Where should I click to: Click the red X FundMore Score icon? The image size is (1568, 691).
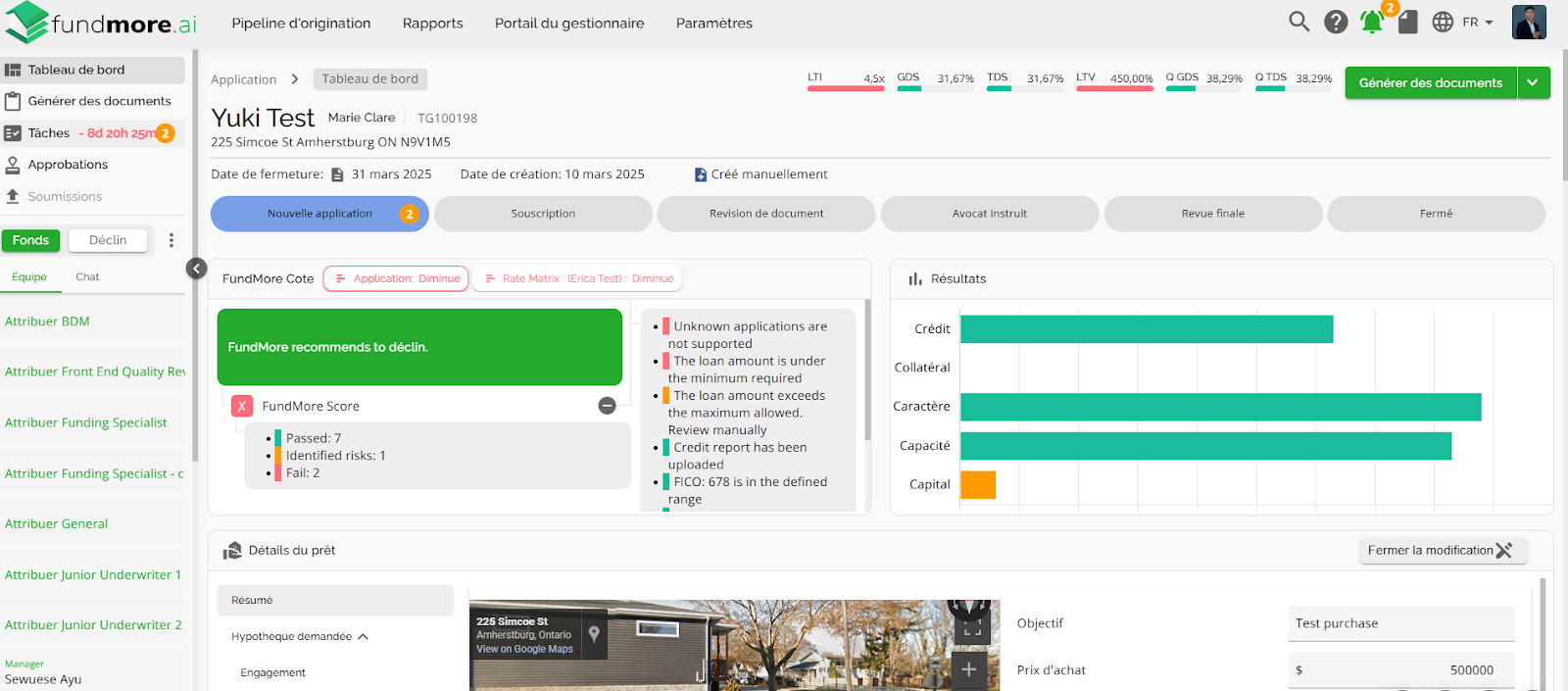(x=242, y=406)
